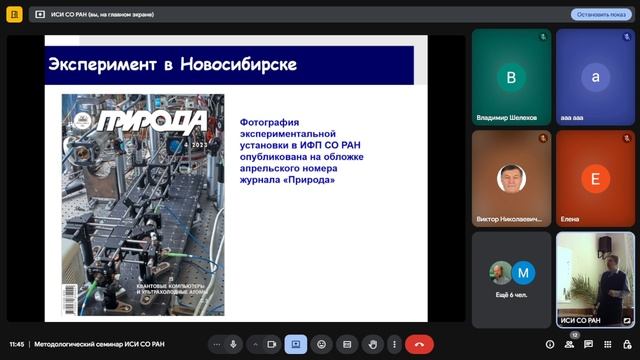
Task: Select the ИСИ СО РАН self-view tile
Action: click(596, 280)
